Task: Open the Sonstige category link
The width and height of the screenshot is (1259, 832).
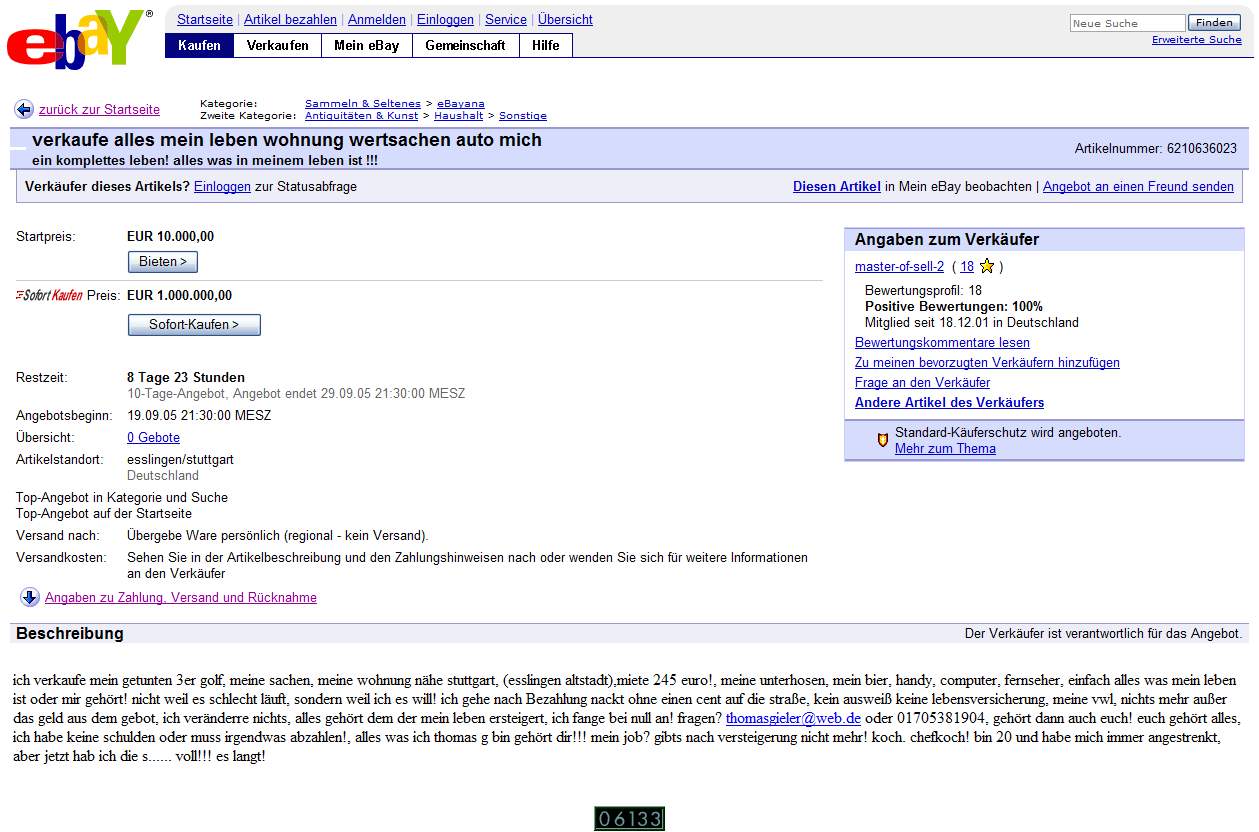Action: point(523,116)
